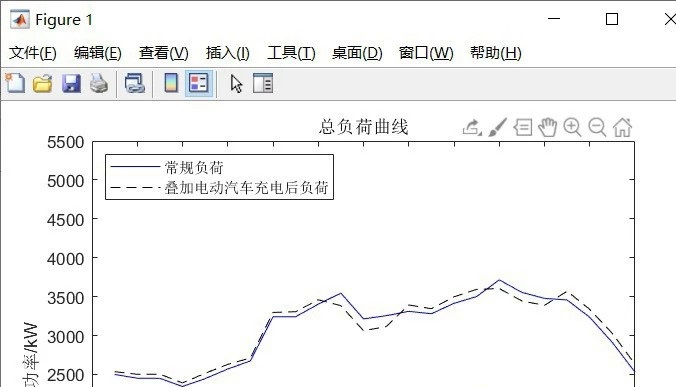
Task: Click the y-axis tick label 3500
Action: [x=66, y=298]
